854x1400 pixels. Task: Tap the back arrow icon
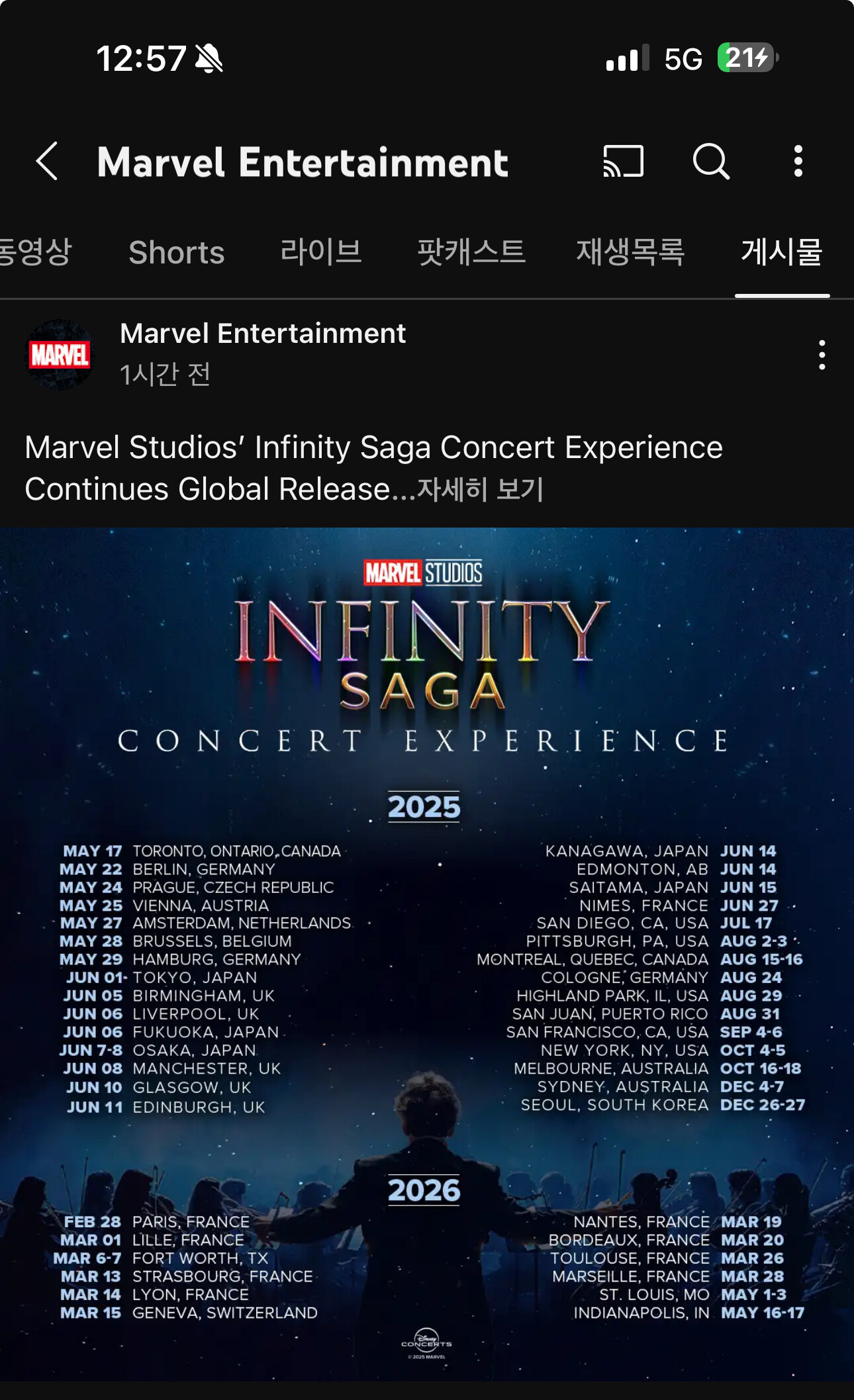click(47, 161)
